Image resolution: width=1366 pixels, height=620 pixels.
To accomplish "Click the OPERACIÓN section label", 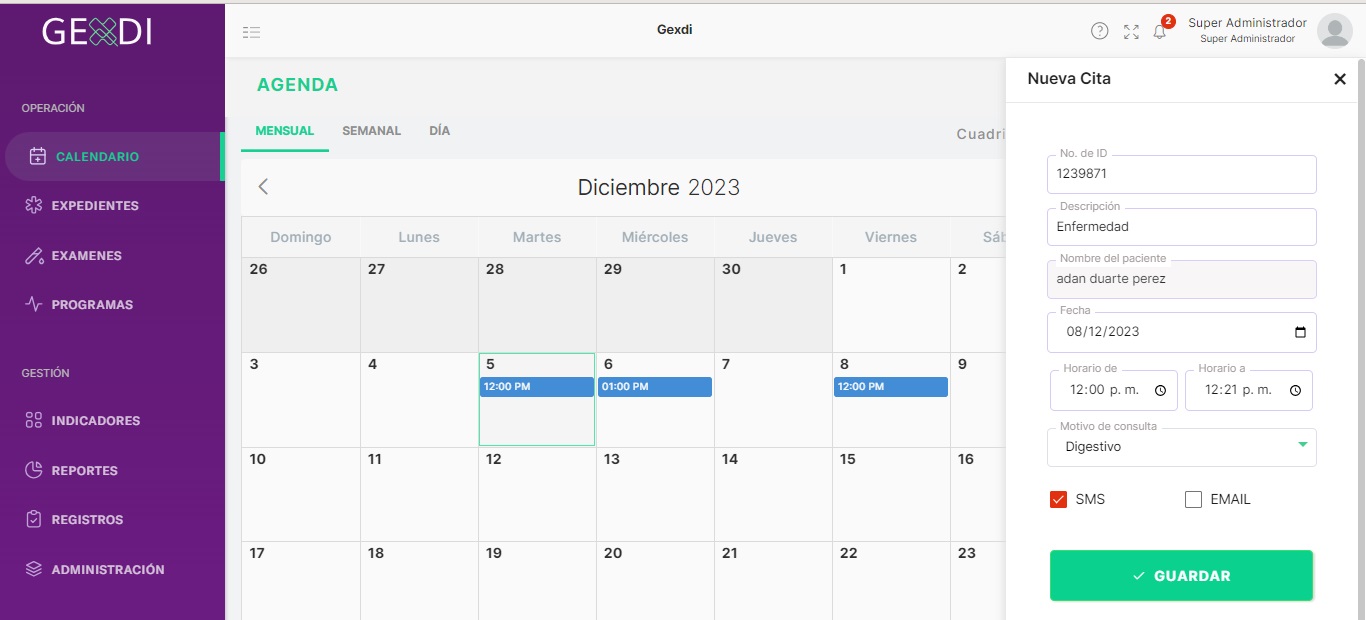I will click(53, 108).
